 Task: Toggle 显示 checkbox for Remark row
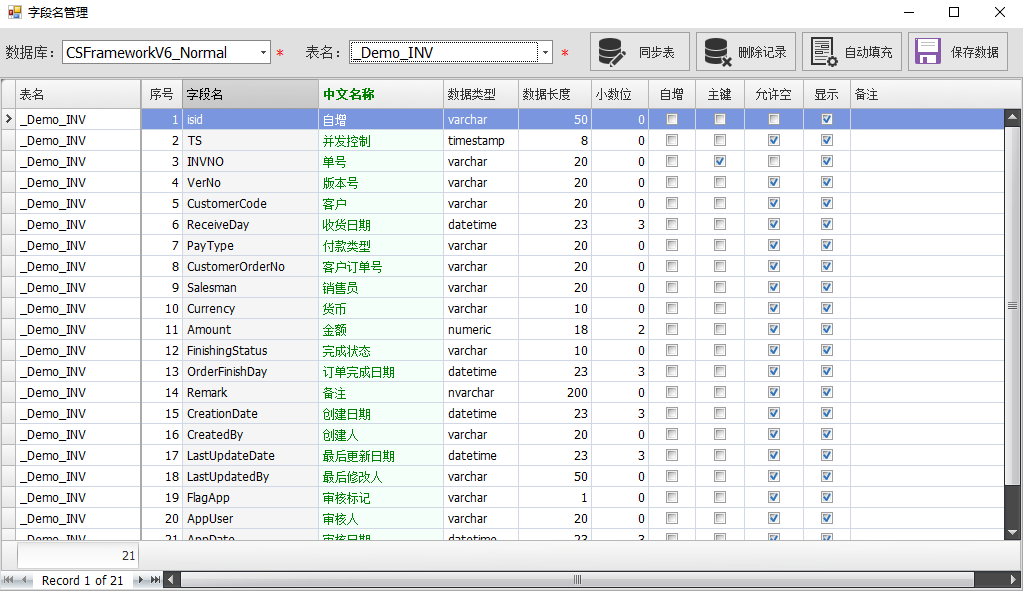tap(826, 392)
